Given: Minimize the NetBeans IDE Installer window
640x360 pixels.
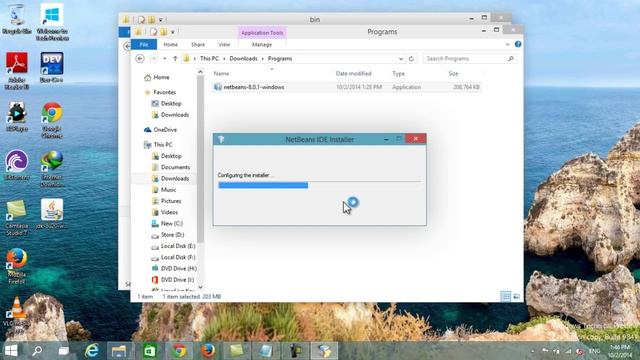Looking at the screenshot, I should 386,139.
